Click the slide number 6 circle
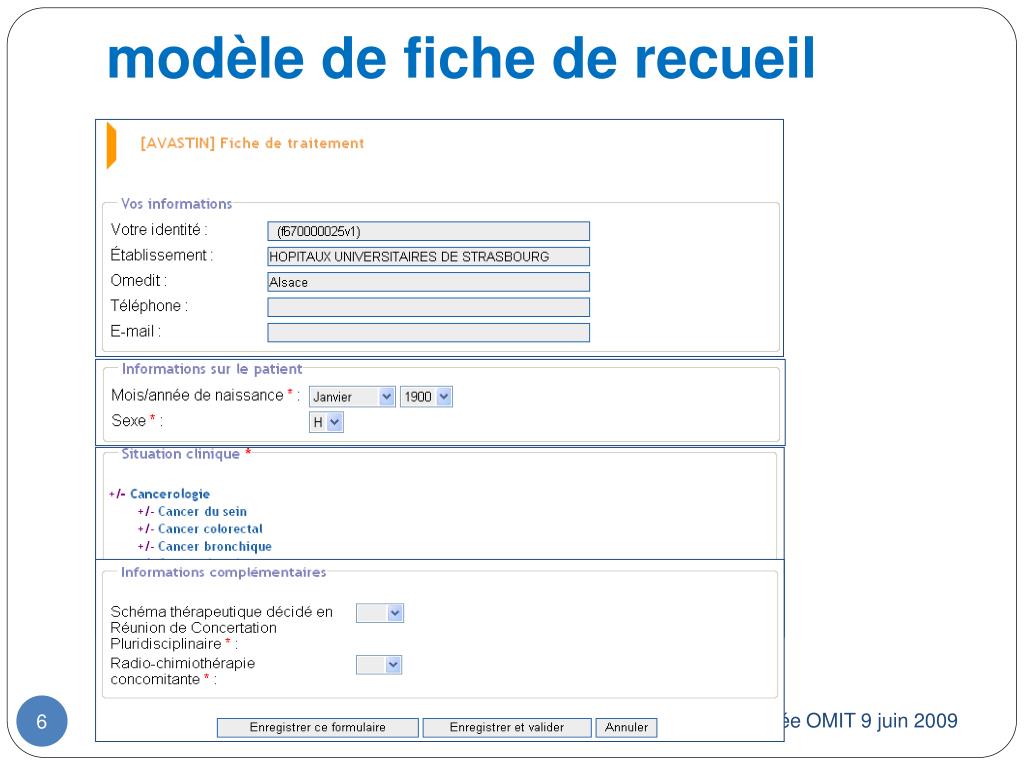The width and height of the screenshot is (1024, 768). [42, 721]
